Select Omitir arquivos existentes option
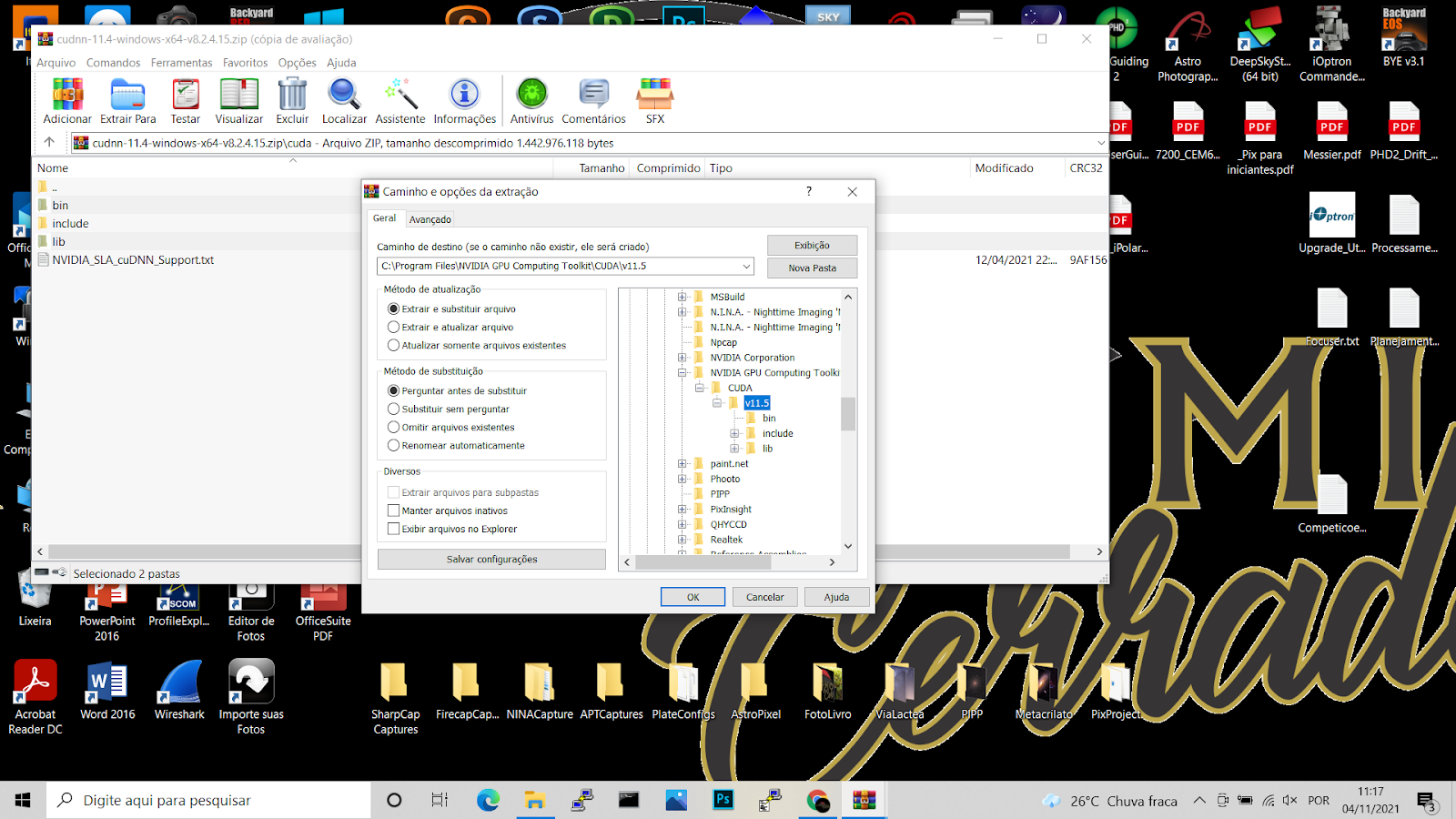 coord(394,428)
